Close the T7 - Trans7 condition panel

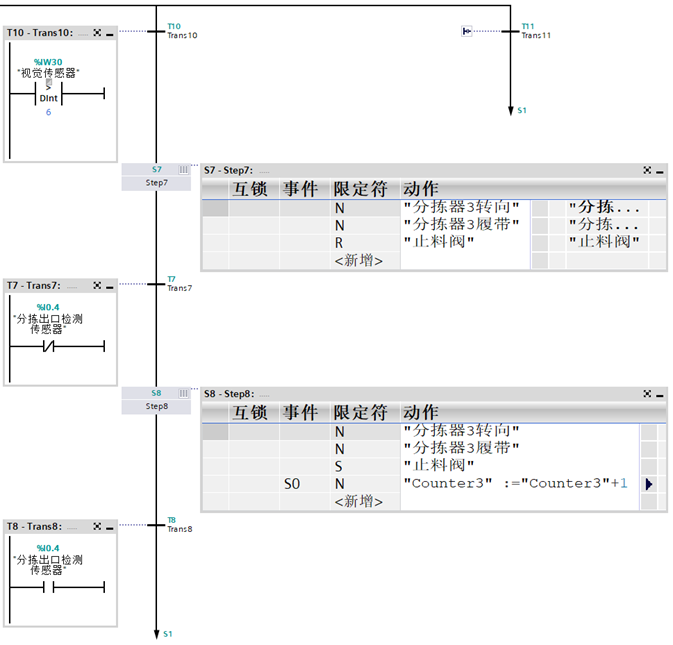click(x=97, y=285)
